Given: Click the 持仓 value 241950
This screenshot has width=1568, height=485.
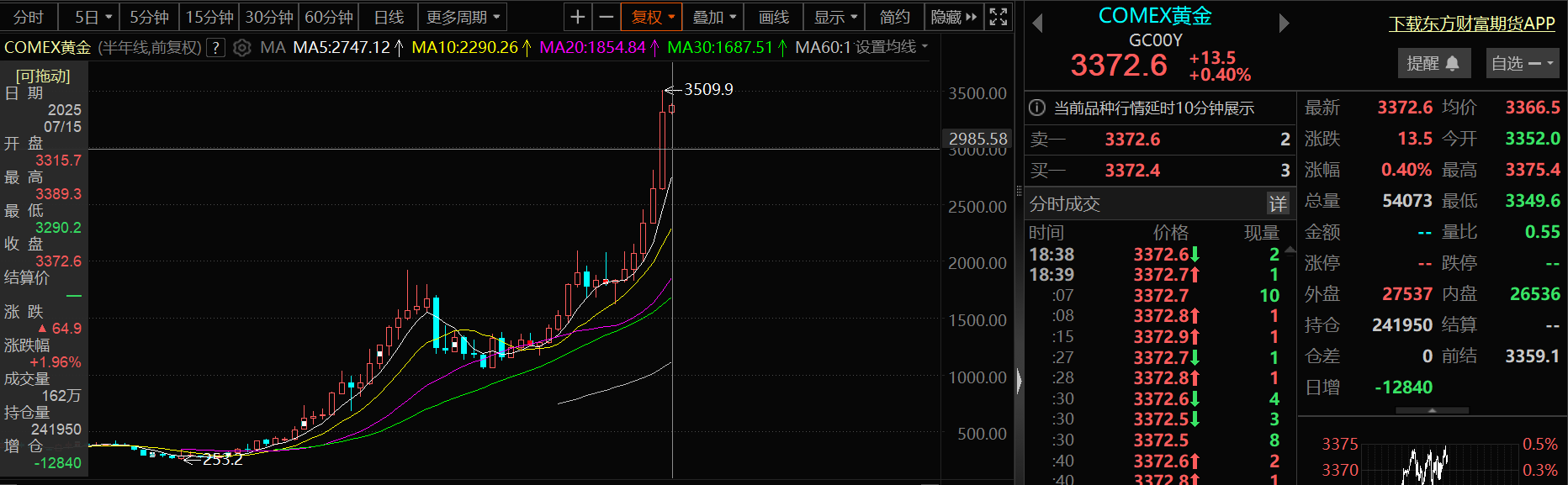Looking at the screenshot, I should pos(1401,324).
